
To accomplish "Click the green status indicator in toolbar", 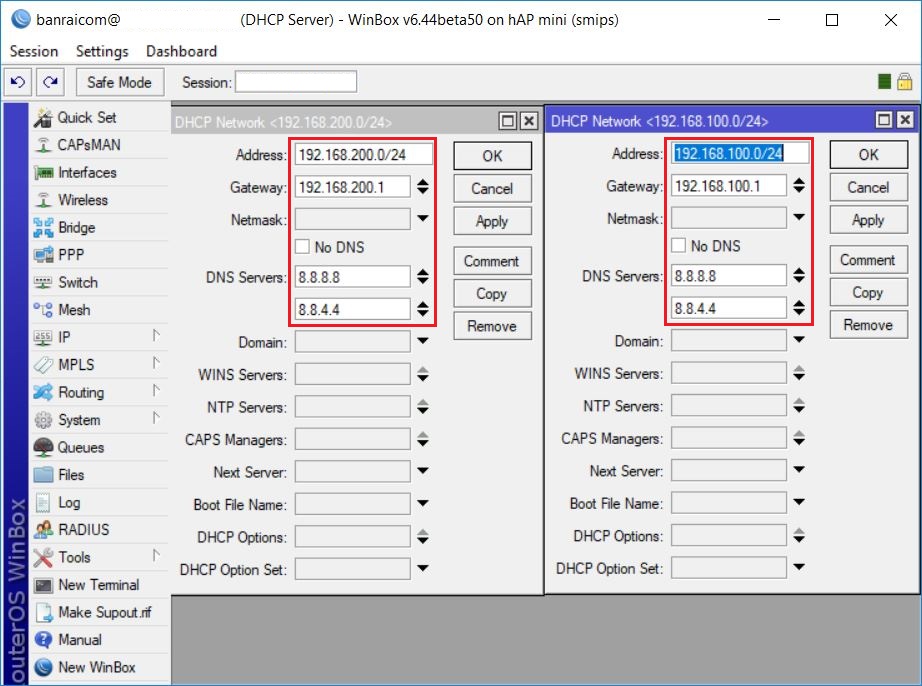I will [884, 82].
